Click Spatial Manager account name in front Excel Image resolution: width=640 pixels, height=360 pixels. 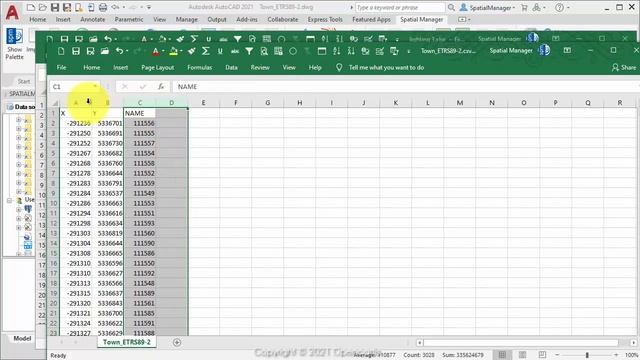(511, 51)
